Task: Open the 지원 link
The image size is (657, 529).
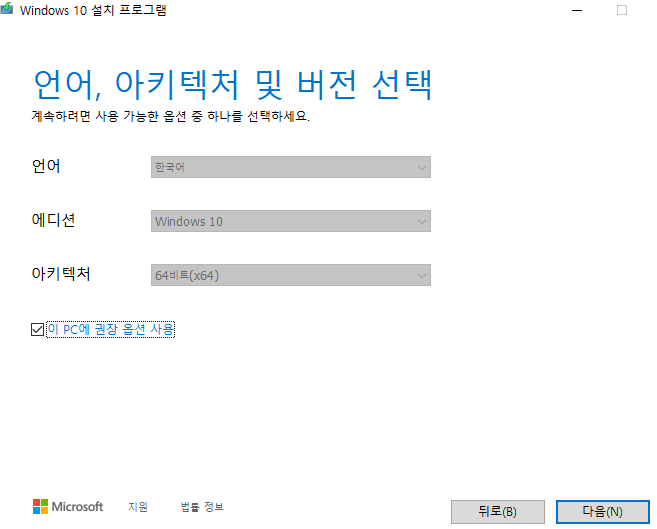Action: (x=138, y=507)
